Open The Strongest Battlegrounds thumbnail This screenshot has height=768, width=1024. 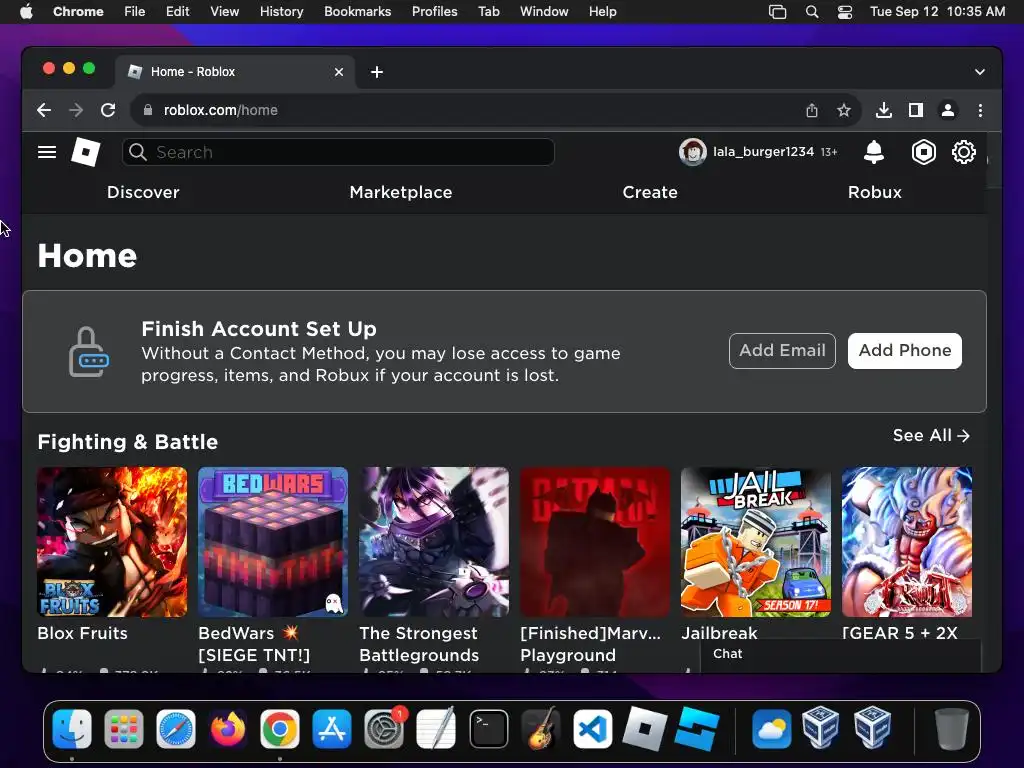pos(434,541)
